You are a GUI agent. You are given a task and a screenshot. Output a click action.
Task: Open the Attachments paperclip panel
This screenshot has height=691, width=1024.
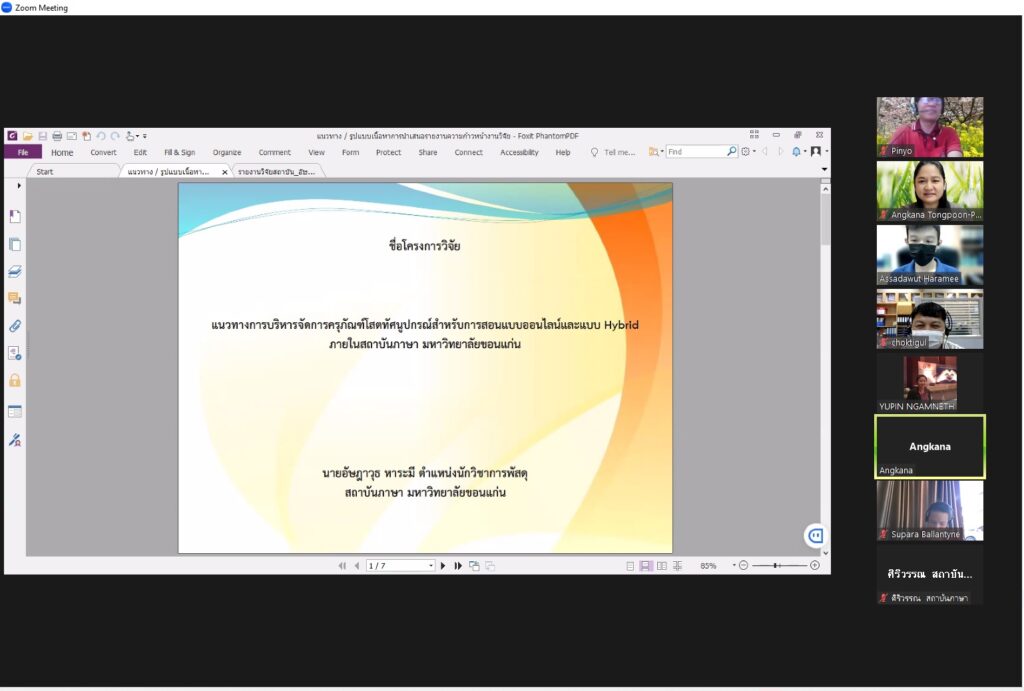click(15, 326)
